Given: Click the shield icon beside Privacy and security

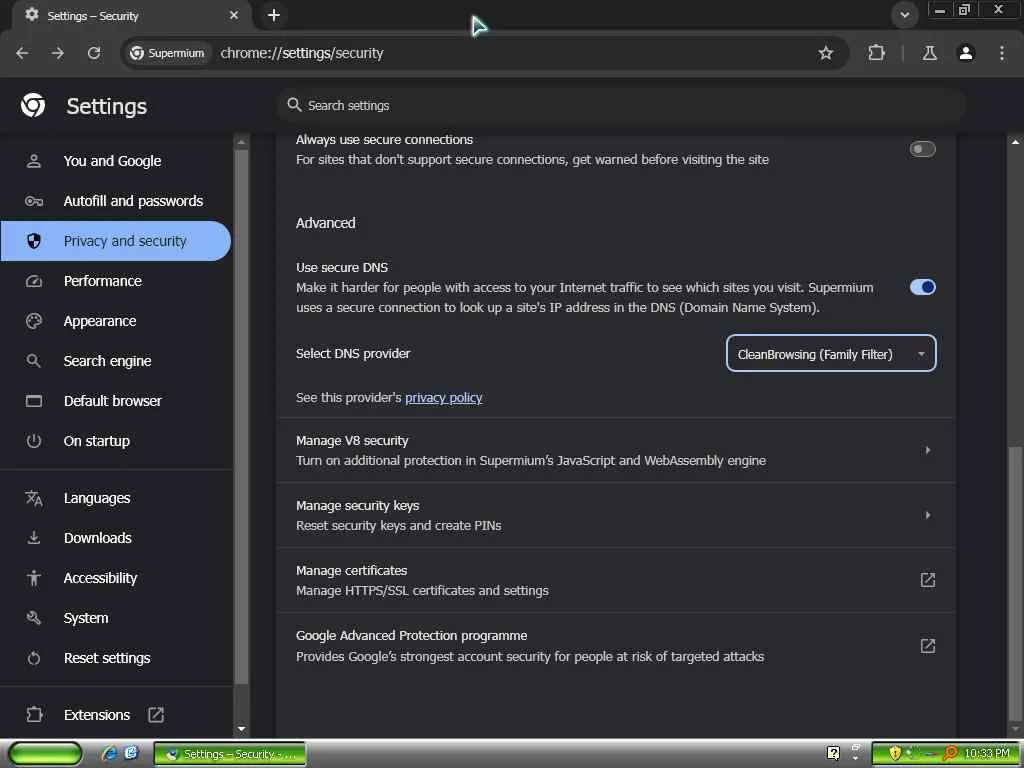Looking at the screenshot, I should click(34, 241).
